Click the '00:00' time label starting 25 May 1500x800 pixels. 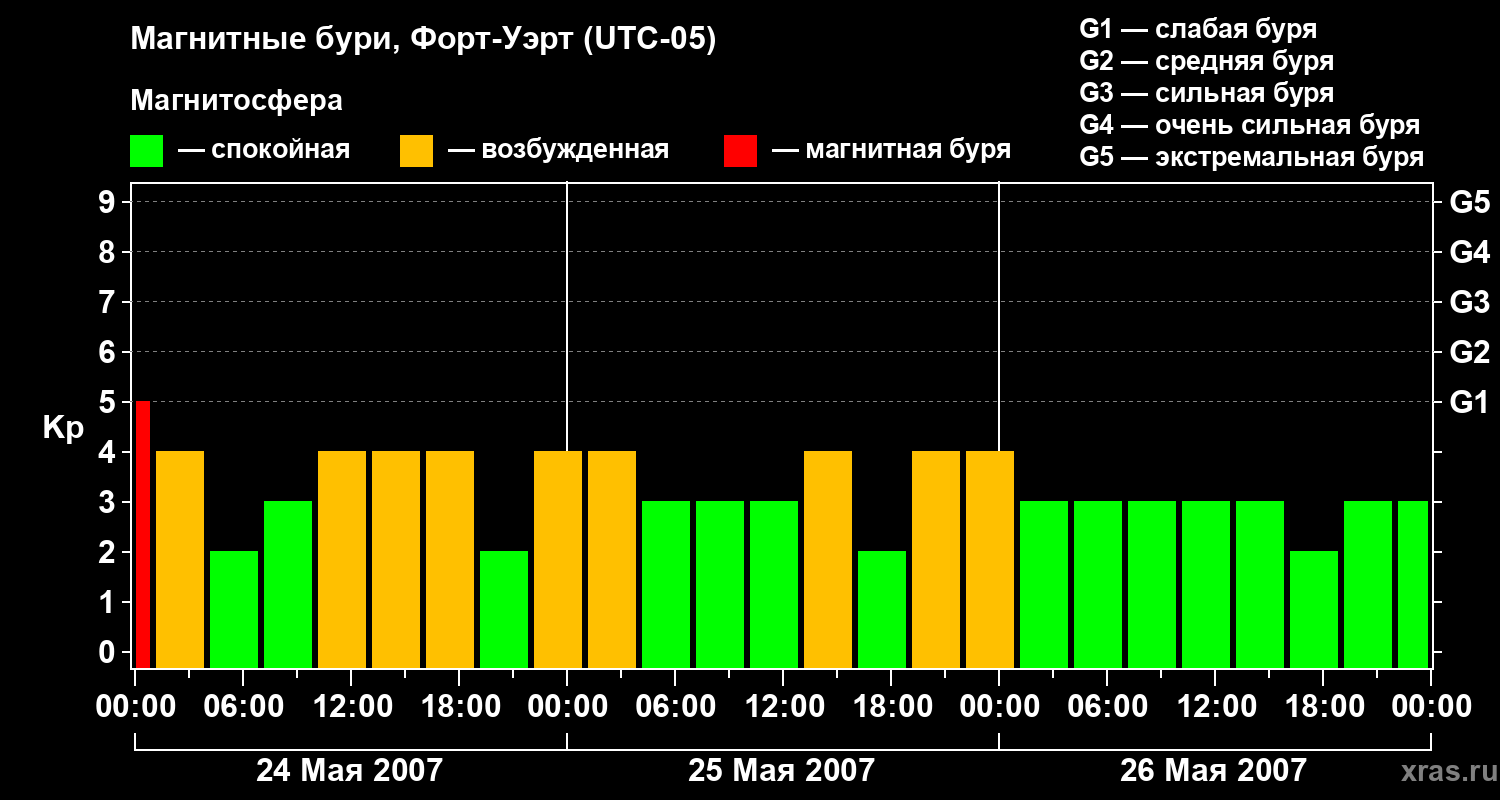coord(567,707)
